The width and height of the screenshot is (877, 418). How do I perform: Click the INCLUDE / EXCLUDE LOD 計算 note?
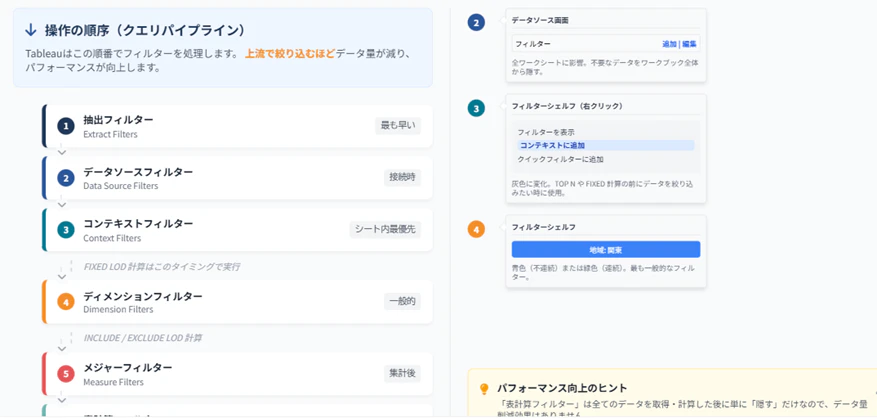143,338
